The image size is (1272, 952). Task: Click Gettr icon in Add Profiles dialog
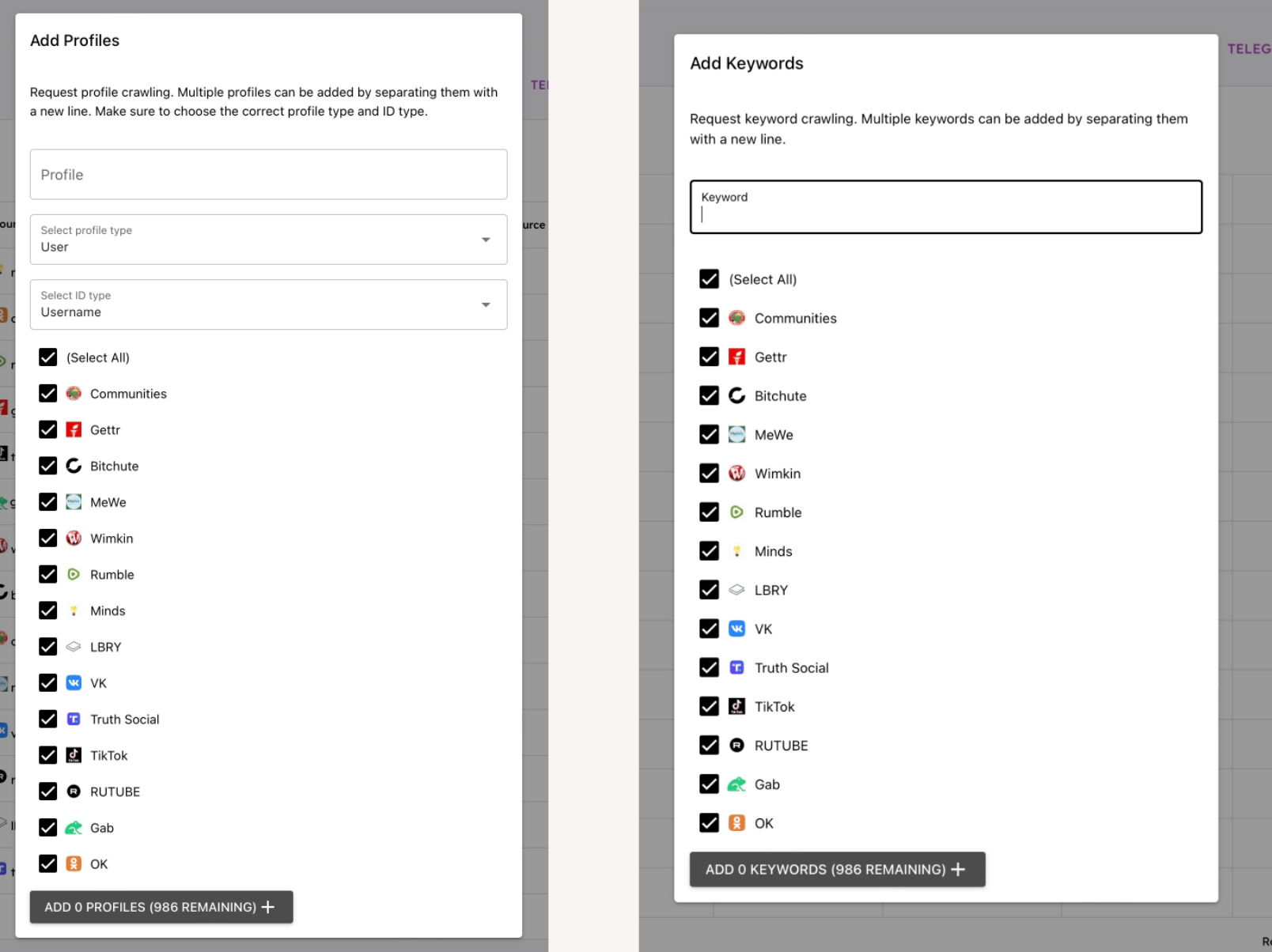coord(74,430)
